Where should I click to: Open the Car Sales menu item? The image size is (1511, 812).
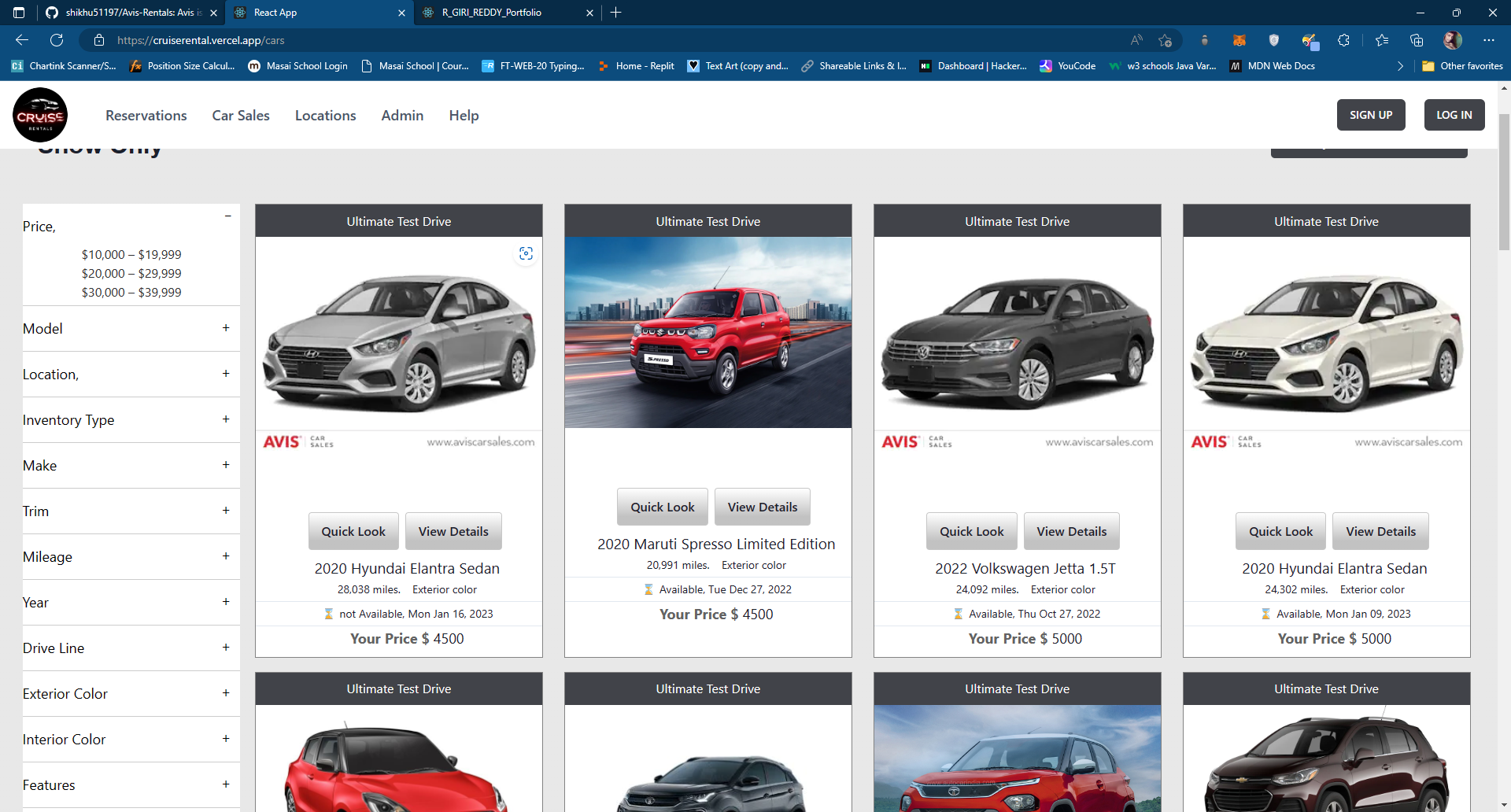(x=240, y=115)
